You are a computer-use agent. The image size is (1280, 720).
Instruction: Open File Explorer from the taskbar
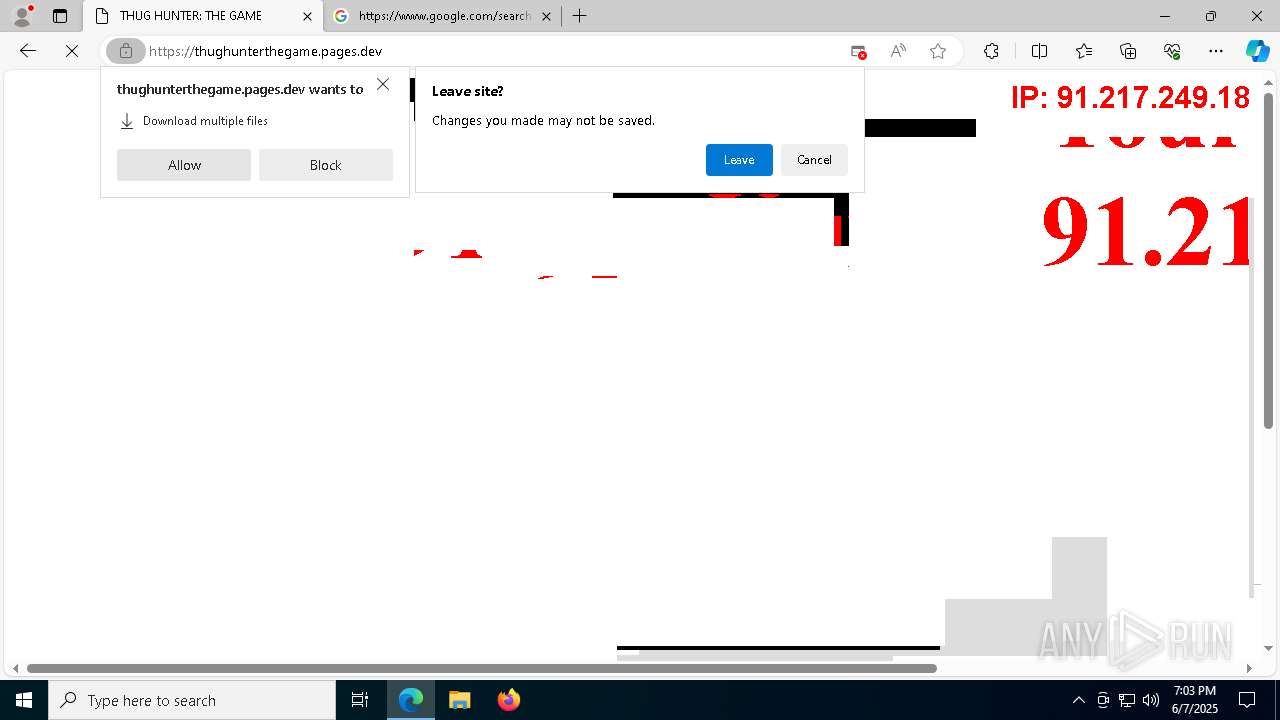[459, 700]
